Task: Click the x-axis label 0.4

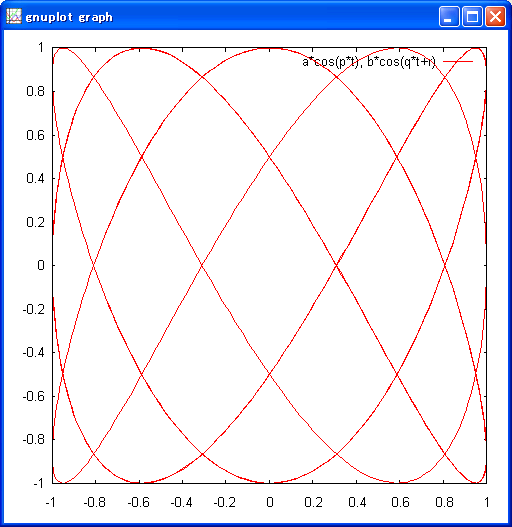Action: click(x=357, y=502)
